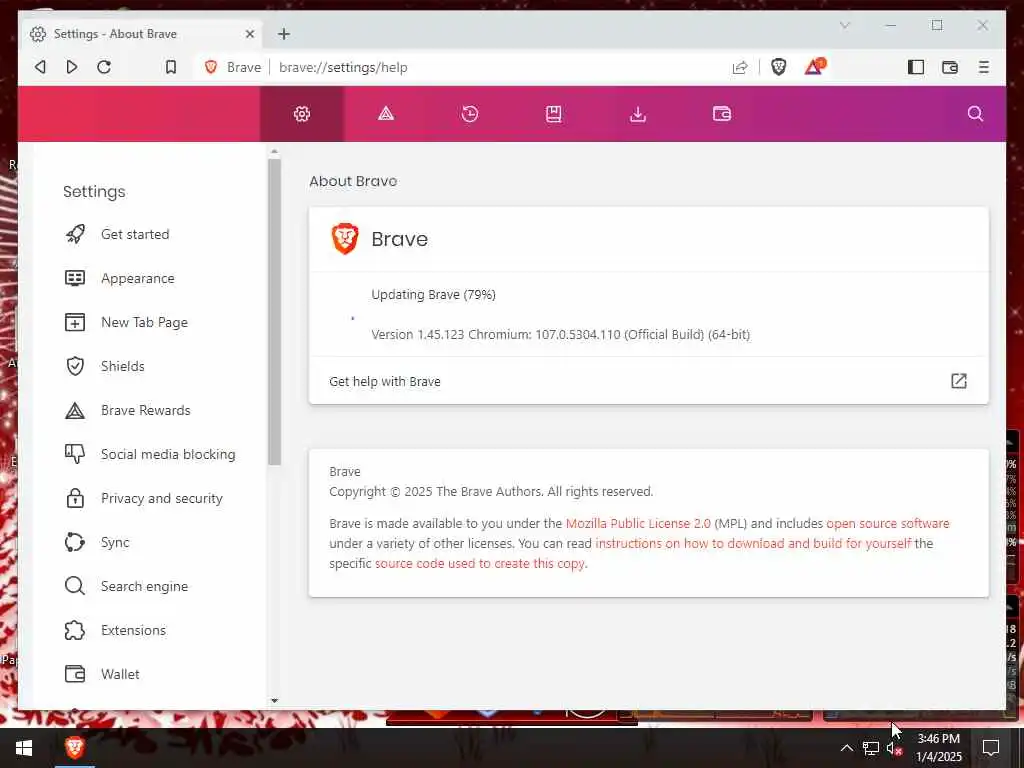This screenshot has height=768, width=1024.
Task: Close the Settings - About Brave tab
Action: click(249, 34)
